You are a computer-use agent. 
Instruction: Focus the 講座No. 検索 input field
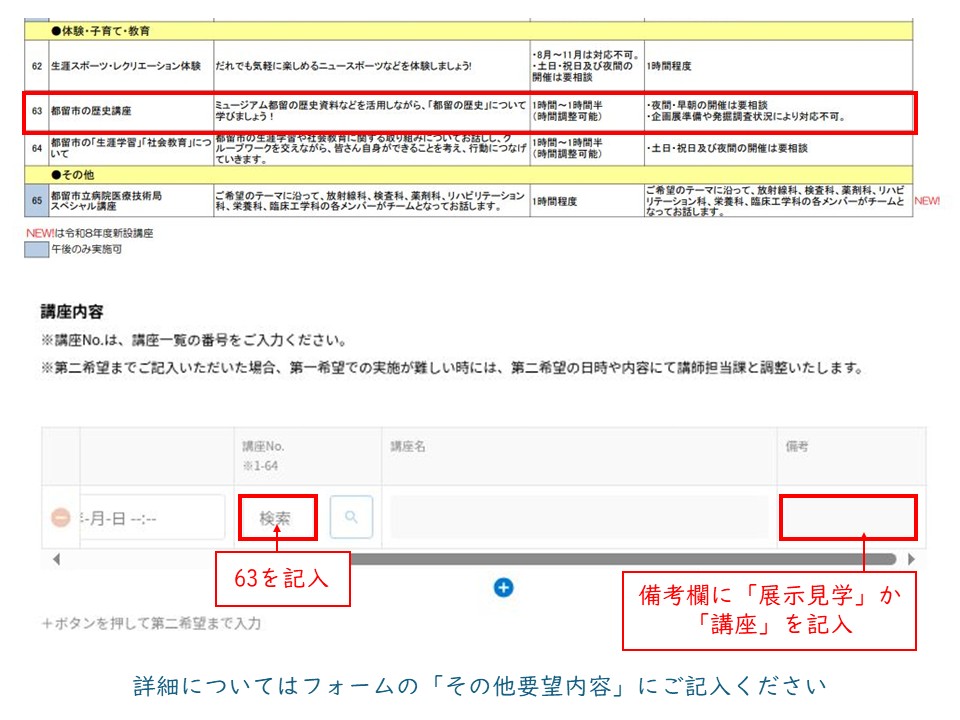[x=277, y=518]
